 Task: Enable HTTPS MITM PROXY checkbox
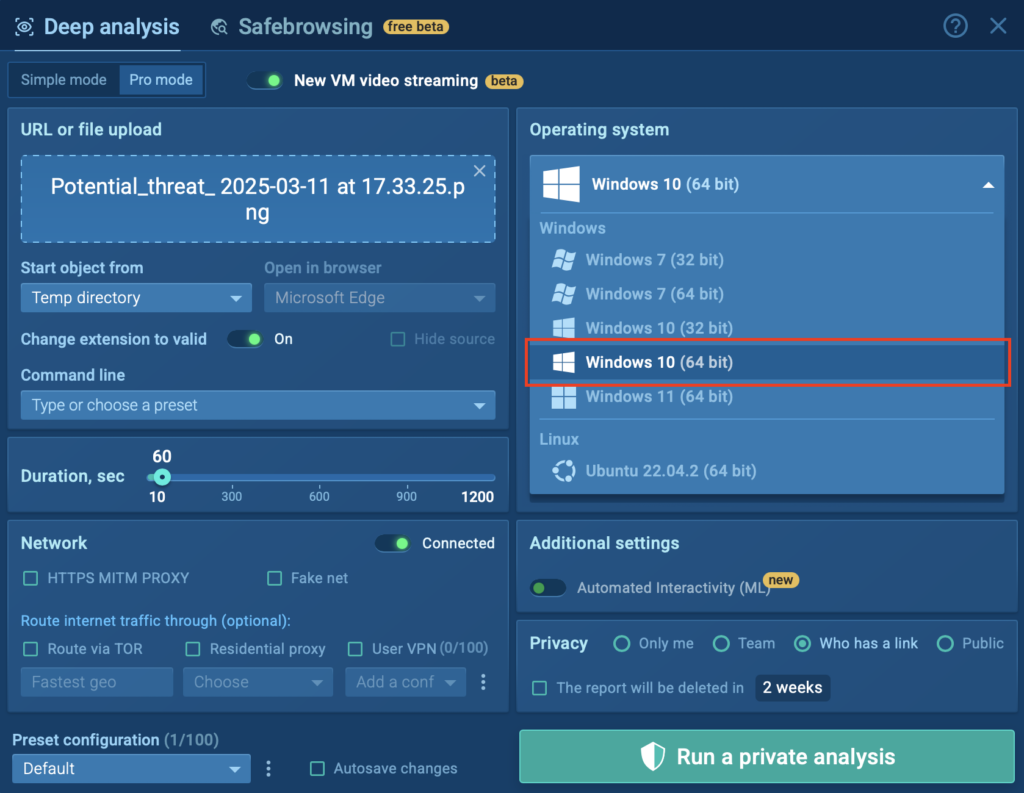31,578
